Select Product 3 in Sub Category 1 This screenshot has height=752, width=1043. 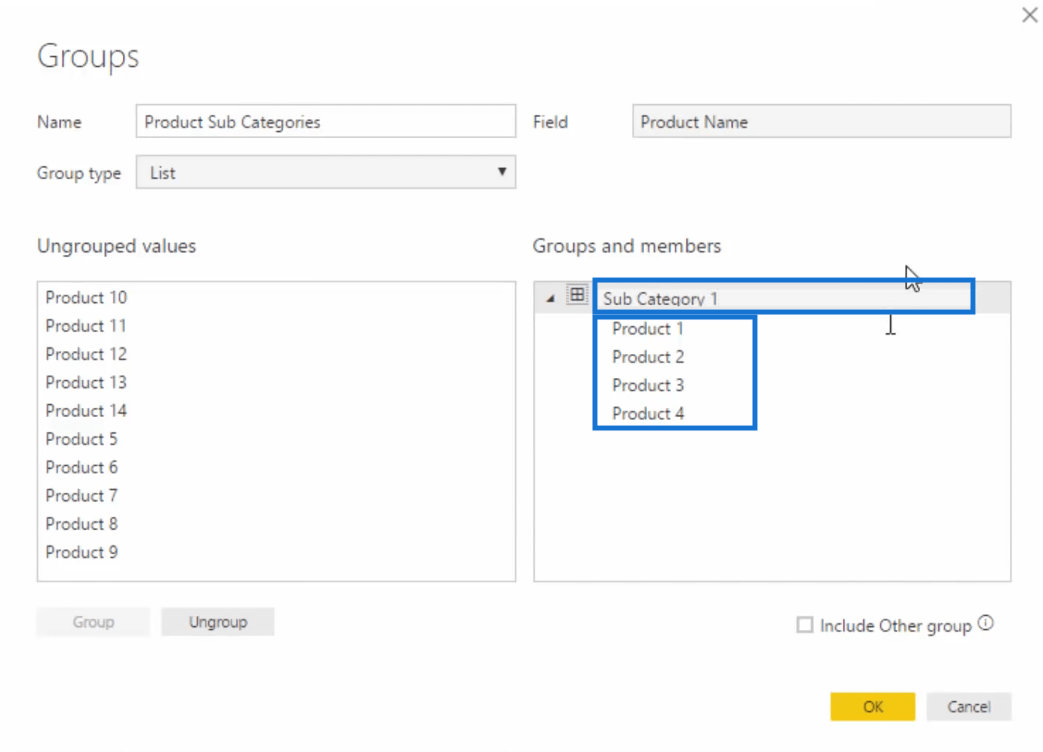click(648, 386)
